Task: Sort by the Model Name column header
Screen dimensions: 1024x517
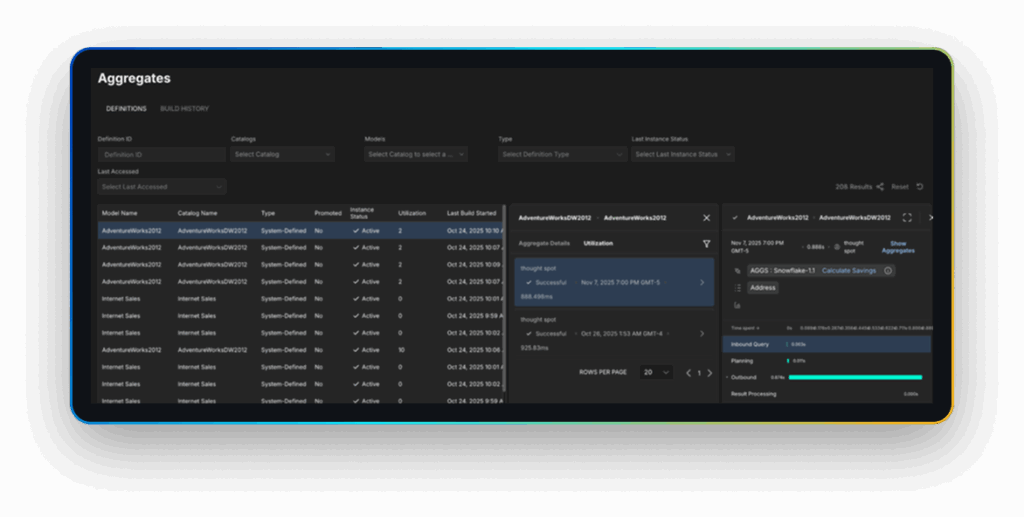Action: coord(120,213)
